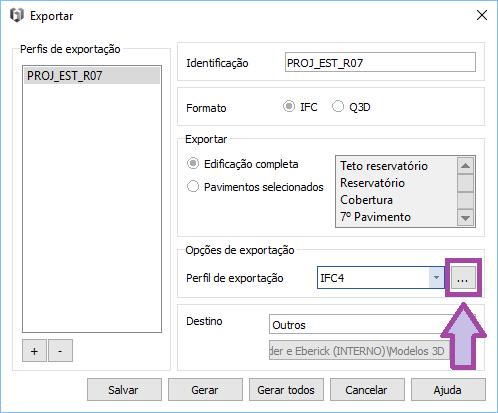This screenshot has height=413, width=498.
Task: Click floors list scroll up arrow
Action: click(465, 165)
